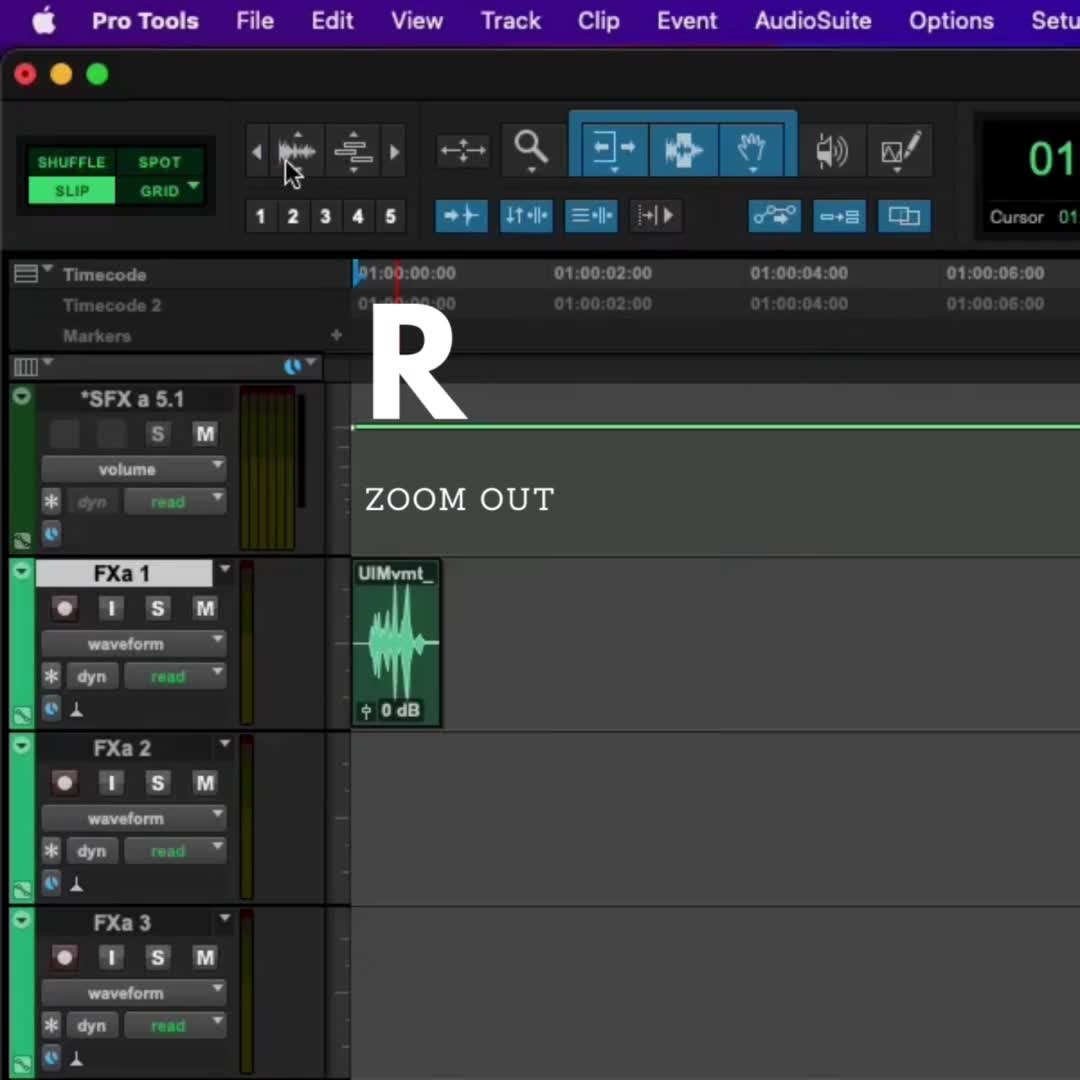Enable Shuffle edit mode
Screen dimensions: 1080x1080
pos(72,163)
